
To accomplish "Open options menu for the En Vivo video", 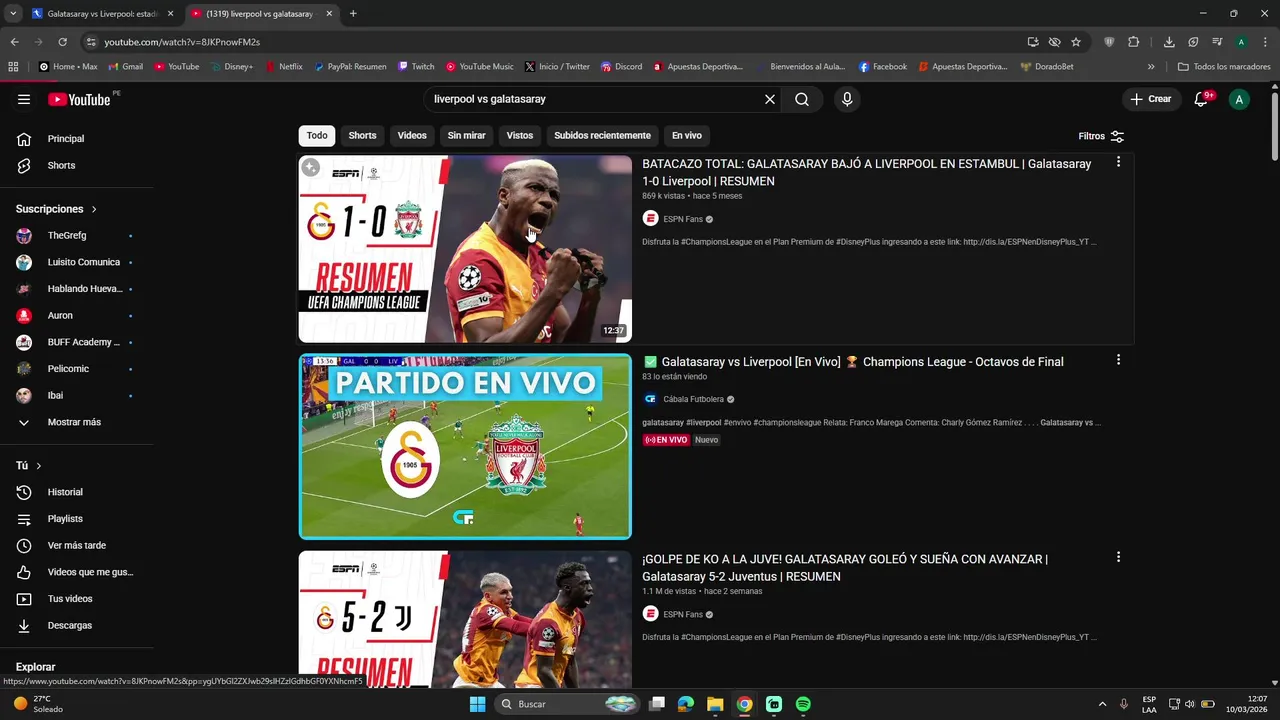I will click(x=1118, y=360).
